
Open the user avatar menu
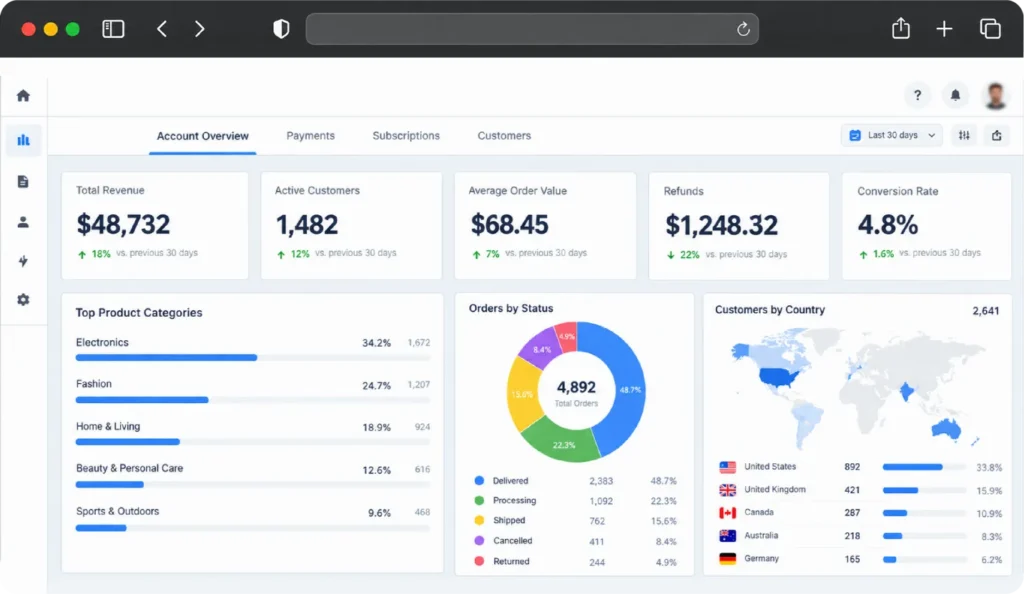pyautogui.click(x=995, y=96)
